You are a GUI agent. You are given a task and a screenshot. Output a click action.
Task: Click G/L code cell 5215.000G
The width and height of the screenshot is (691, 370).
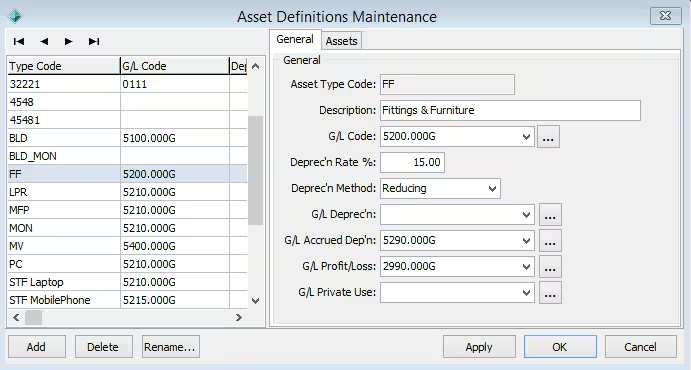point(175,300)
